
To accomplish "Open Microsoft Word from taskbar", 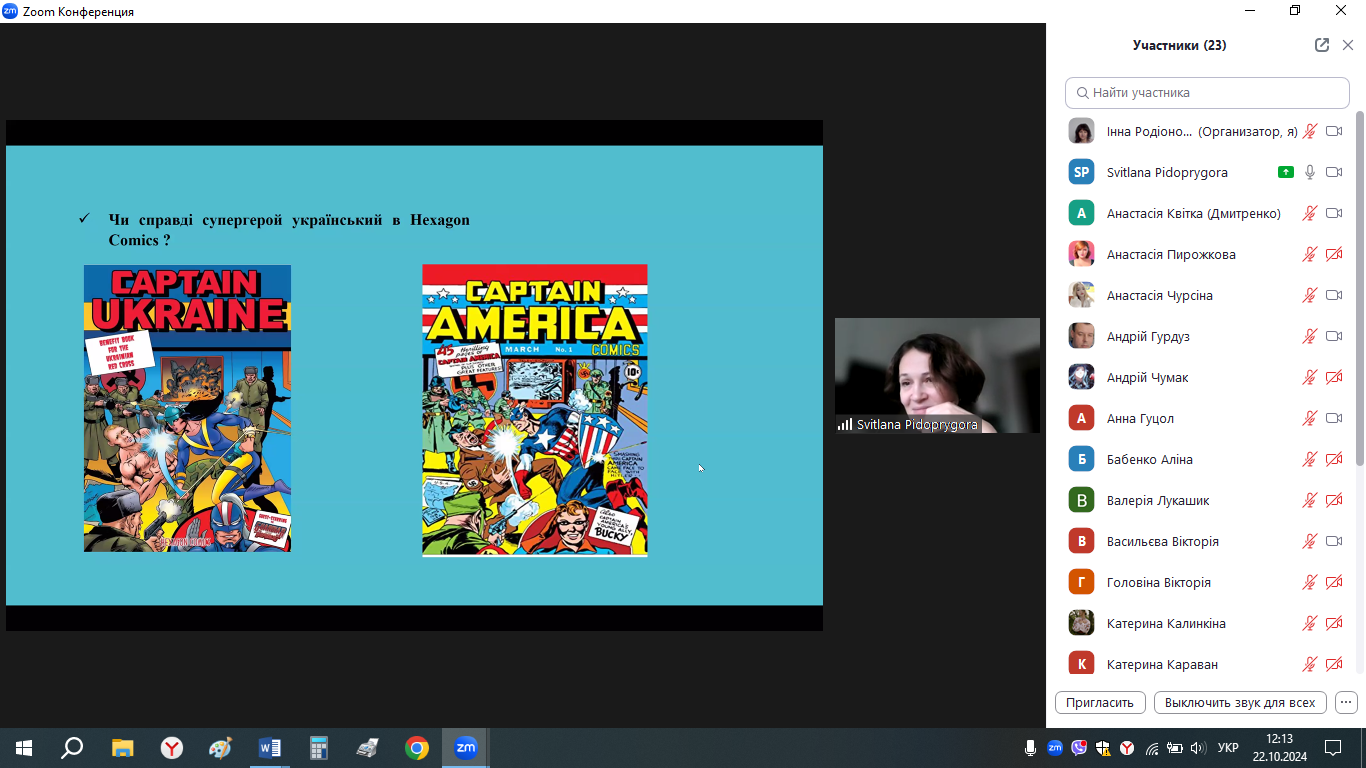I will pyautogui.click(x=269, y=748).
